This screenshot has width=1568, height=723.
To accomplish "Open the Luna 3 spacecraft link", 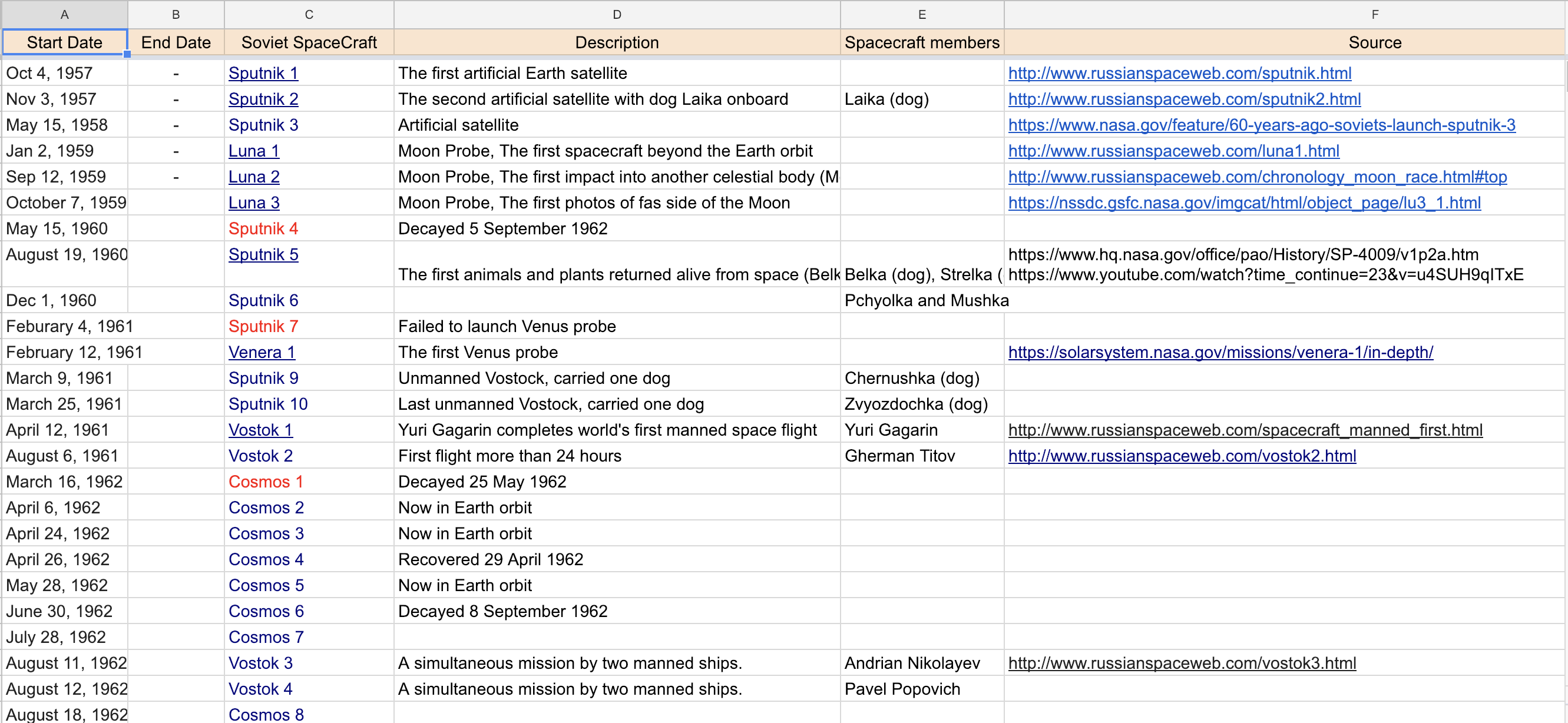I will click(x=254, y=203).
